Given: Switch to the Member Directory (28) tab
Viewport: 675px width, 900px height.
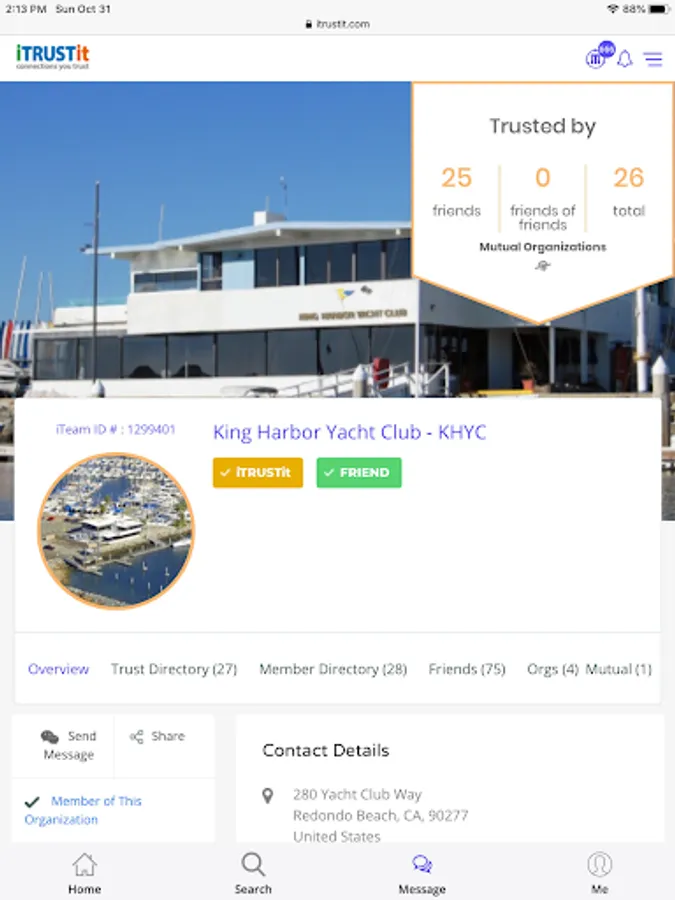Looking at the screenshot, I should [333, 669].
